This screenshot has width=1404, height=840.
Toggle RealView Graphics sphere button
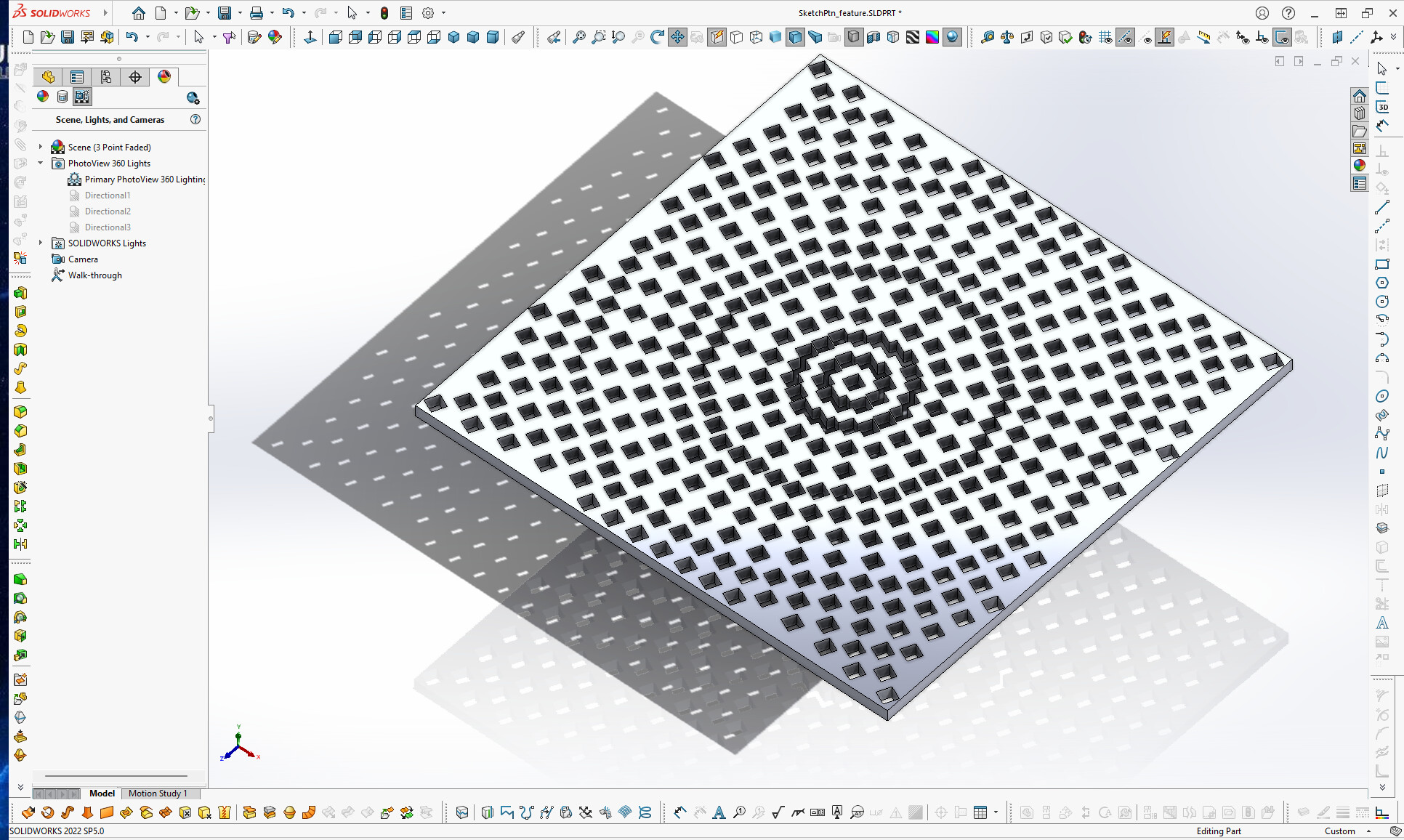point(952,37)
